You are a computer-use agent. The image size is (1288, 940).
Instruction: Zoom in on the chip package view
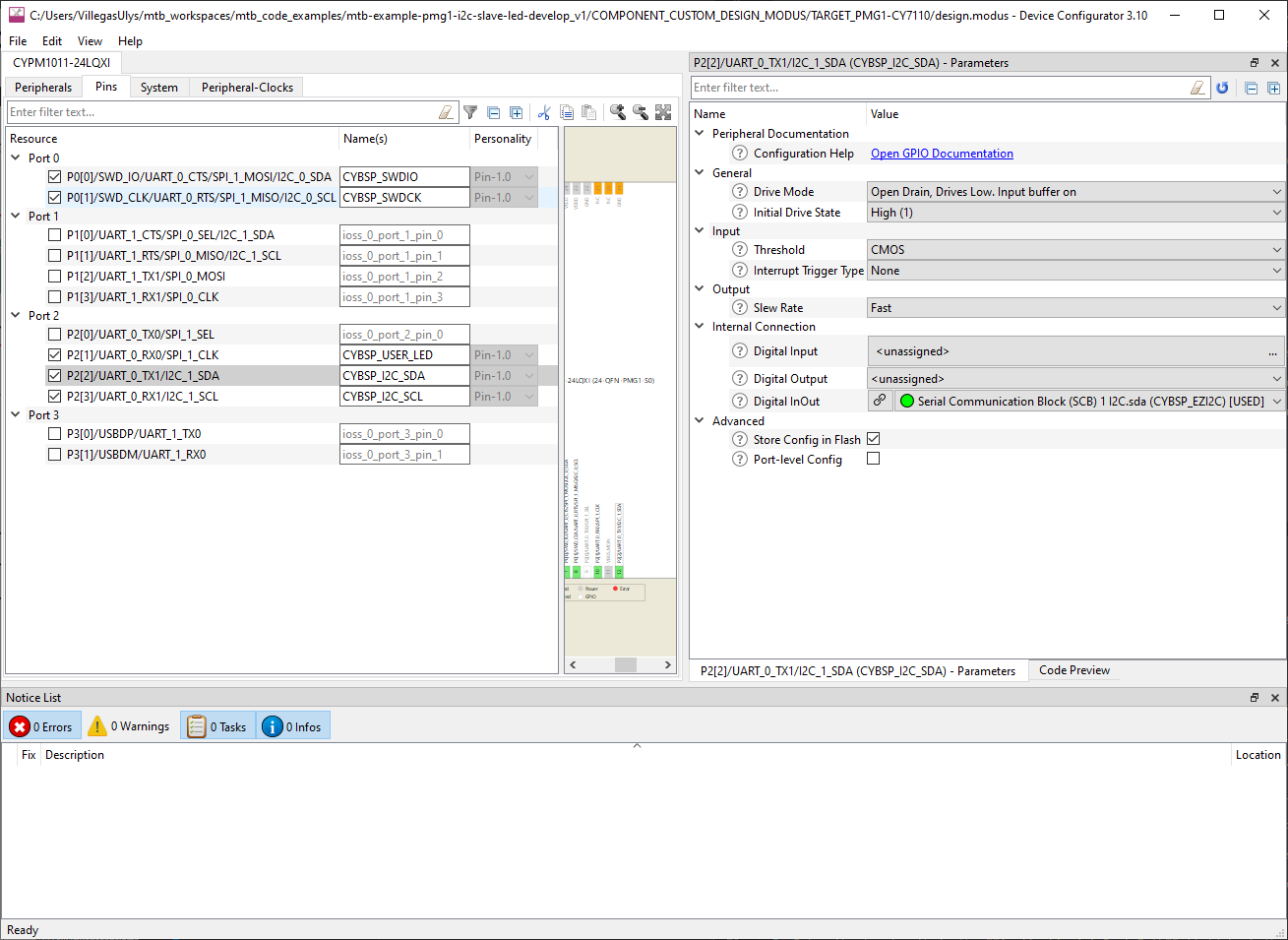(x=618, y=112)
